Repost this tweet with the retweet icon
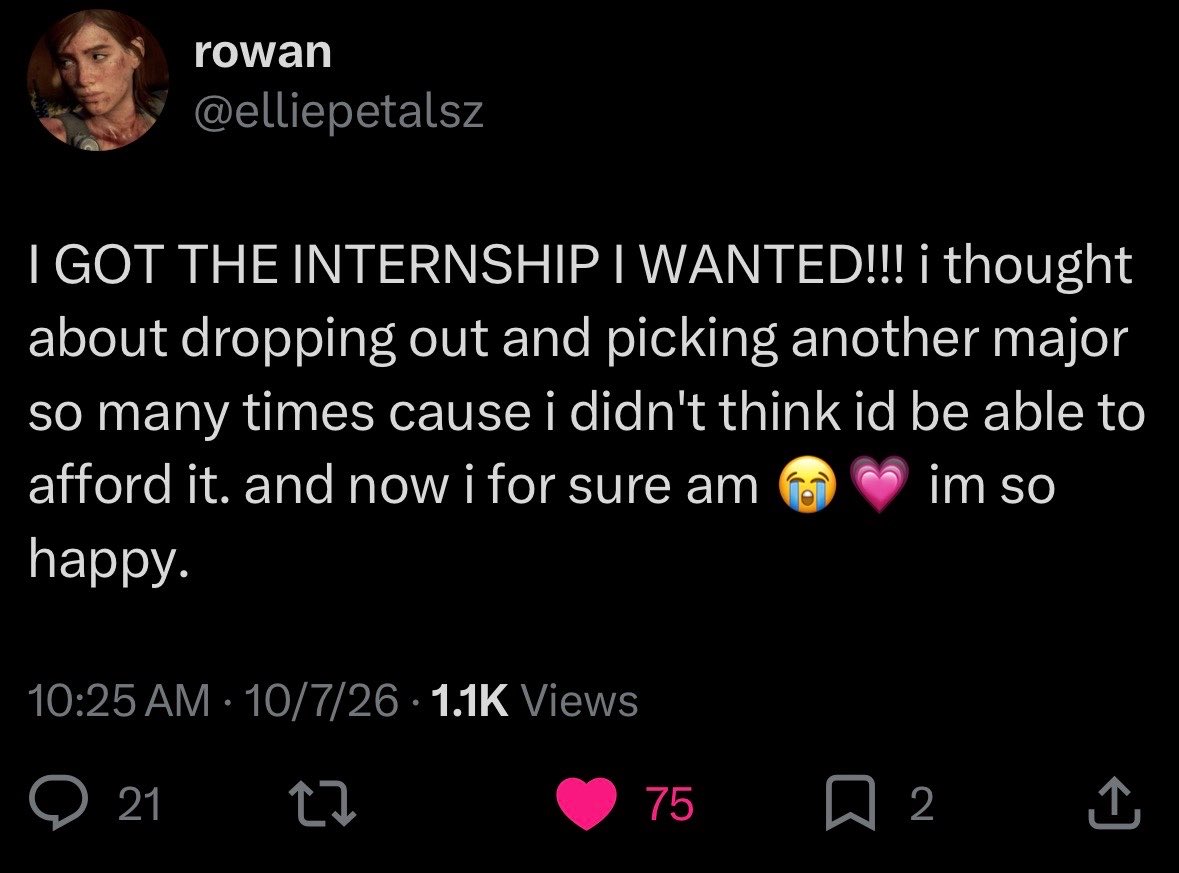Image resolution: width=1179 pixels, height=873 pixels. tap(323, 803)
